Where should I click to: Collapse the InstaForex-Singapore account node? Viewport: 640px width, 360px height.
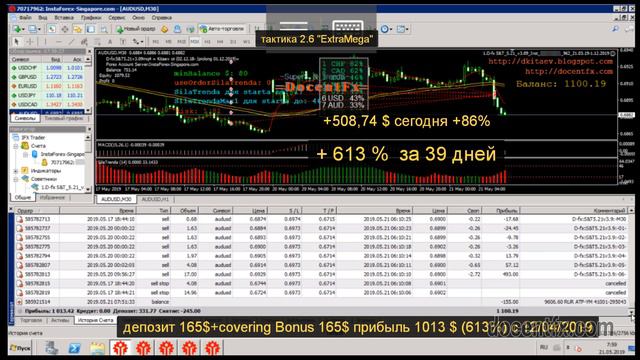tap(25, 154)
